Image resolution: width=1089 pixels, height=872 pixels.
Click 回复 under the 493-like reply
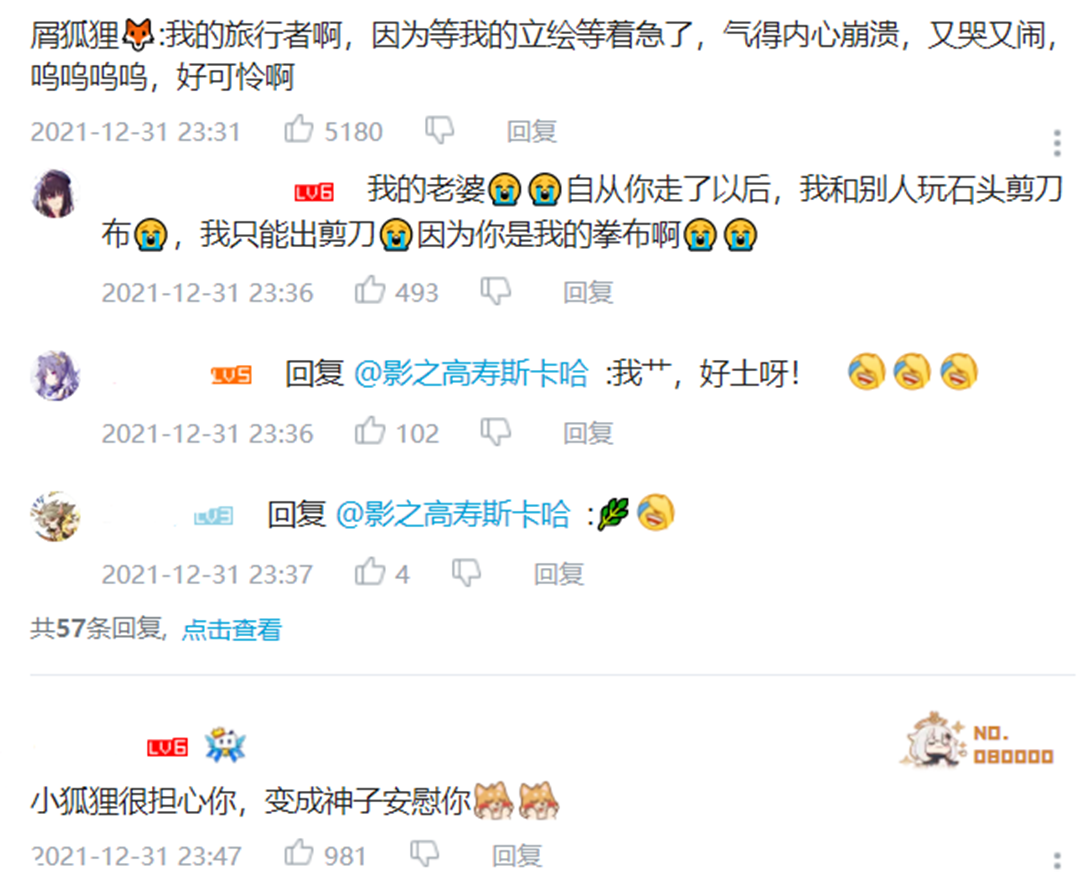click(588, 292)
